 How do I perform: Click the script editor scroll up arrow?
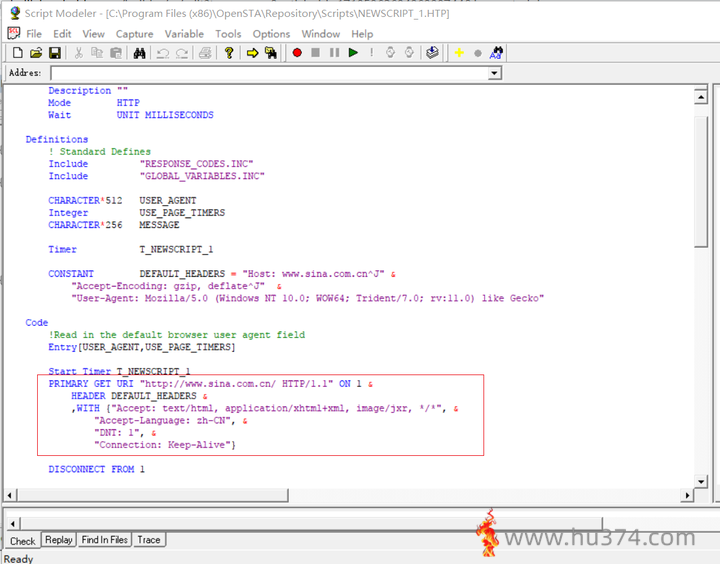(x=701, y=97)
